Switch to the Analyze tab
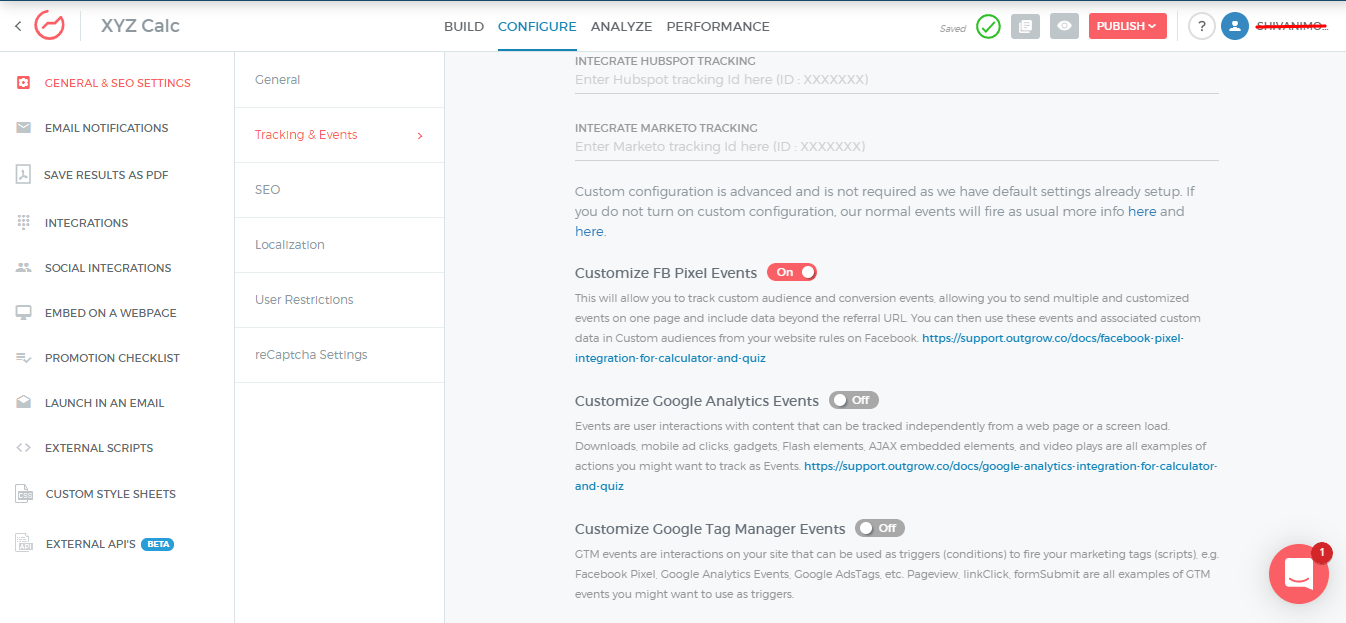1346x623 pixels. coord(621,27)
